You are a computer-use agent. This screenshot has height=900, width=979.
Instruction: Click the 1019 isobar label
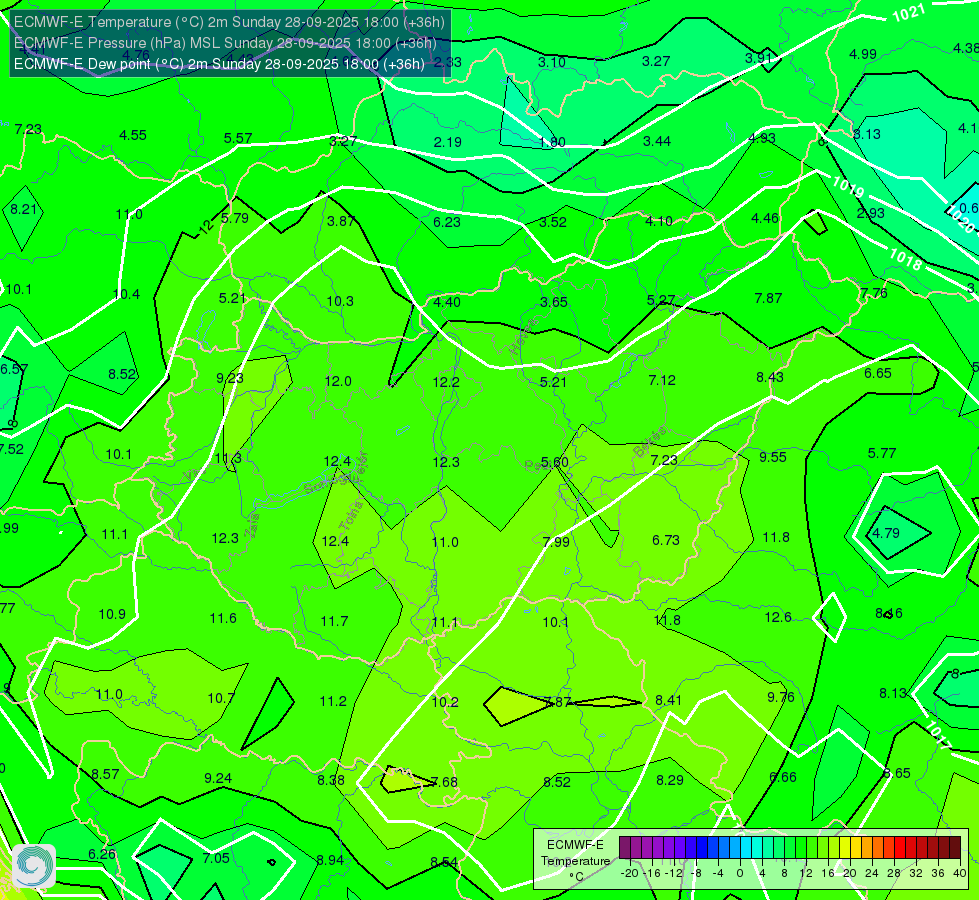(x=849, y=186)
